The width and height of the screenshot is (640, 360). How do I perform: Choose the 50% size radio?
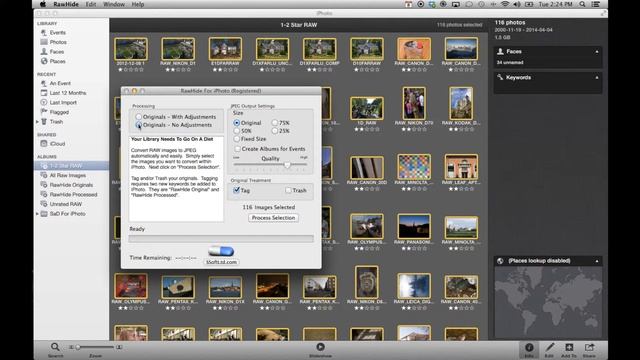point(236,131)
